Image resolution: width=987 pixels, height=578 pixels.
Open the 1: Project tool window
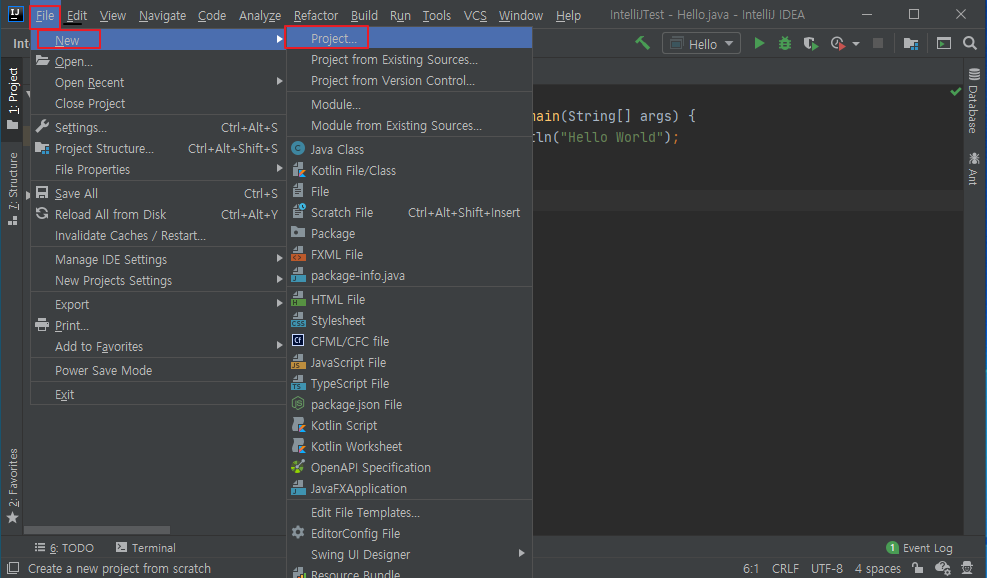pos(13,98)
